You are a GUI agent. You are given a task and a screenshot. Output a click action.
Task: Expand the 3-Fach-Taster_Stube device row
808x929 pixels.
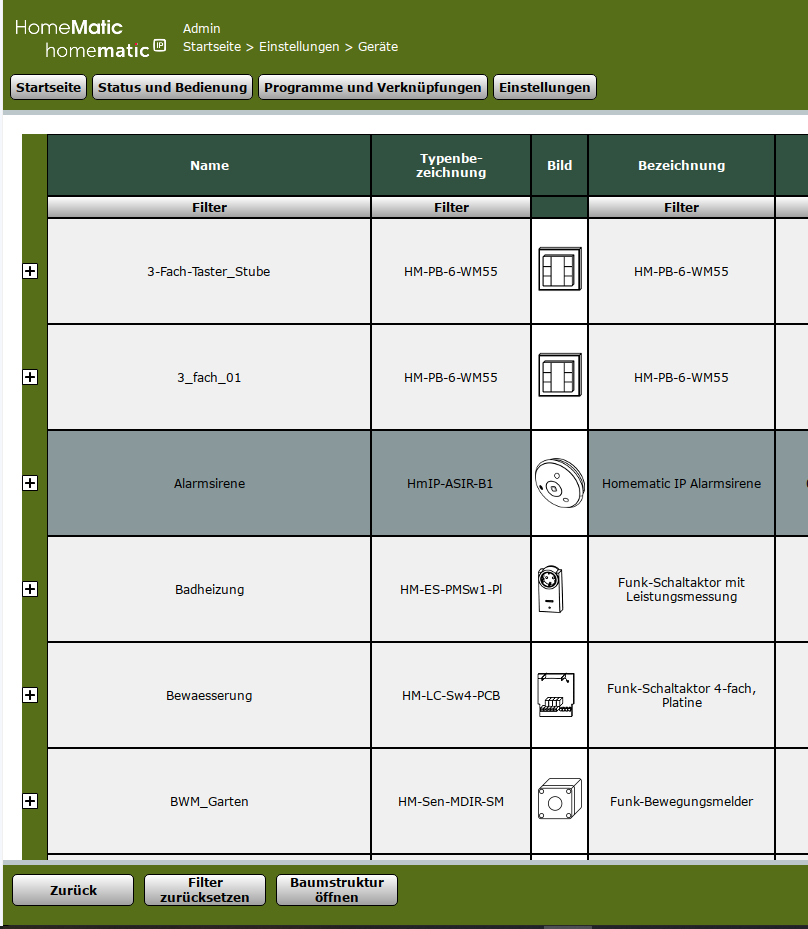(x=30, y=271)
